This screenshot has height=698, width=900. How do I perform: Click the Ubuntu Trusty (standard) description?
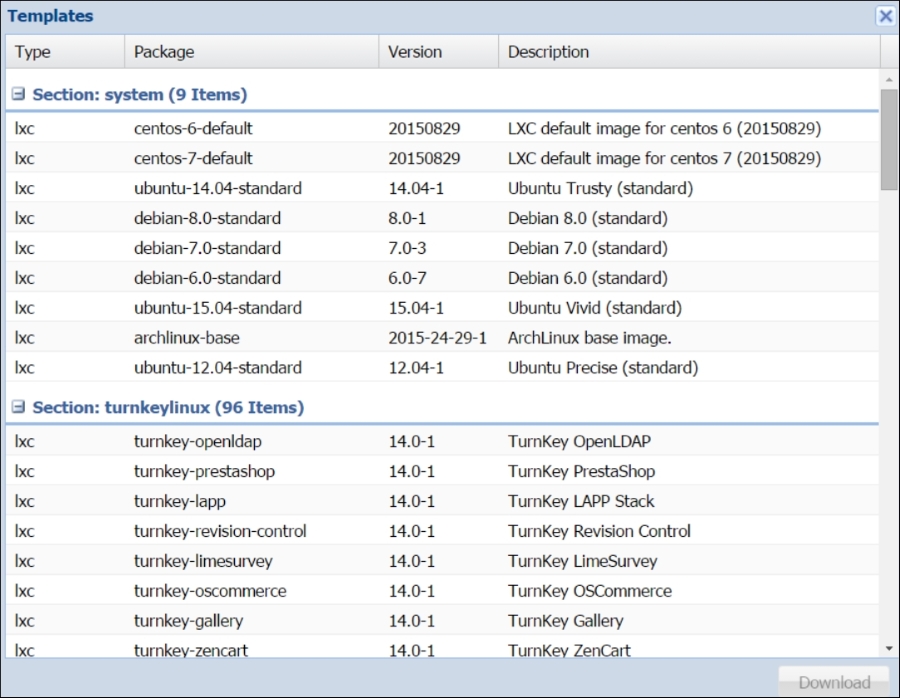click(600, 188)
